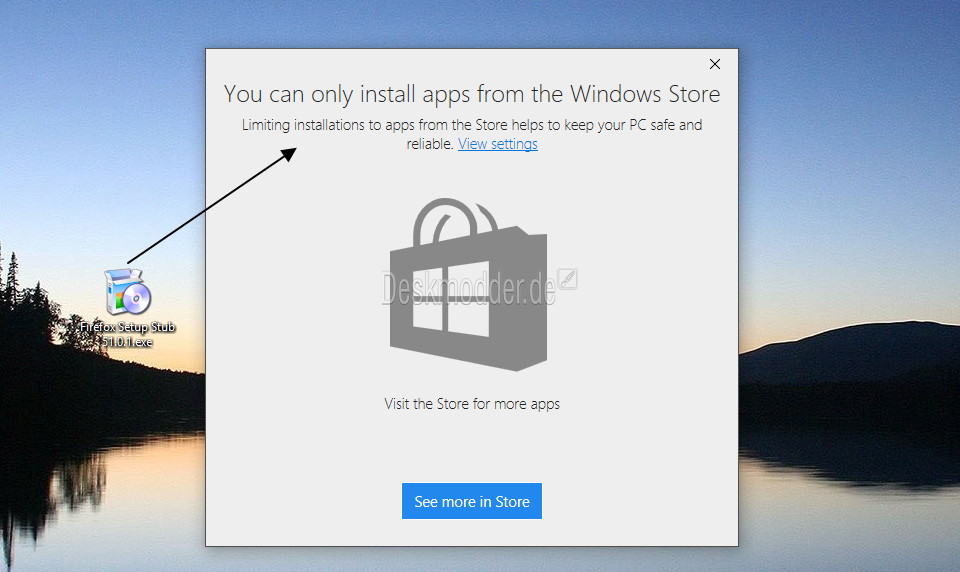Close the Windows Store dialog
The width and height of the screenshot is (960, 572).
point(714,64)
